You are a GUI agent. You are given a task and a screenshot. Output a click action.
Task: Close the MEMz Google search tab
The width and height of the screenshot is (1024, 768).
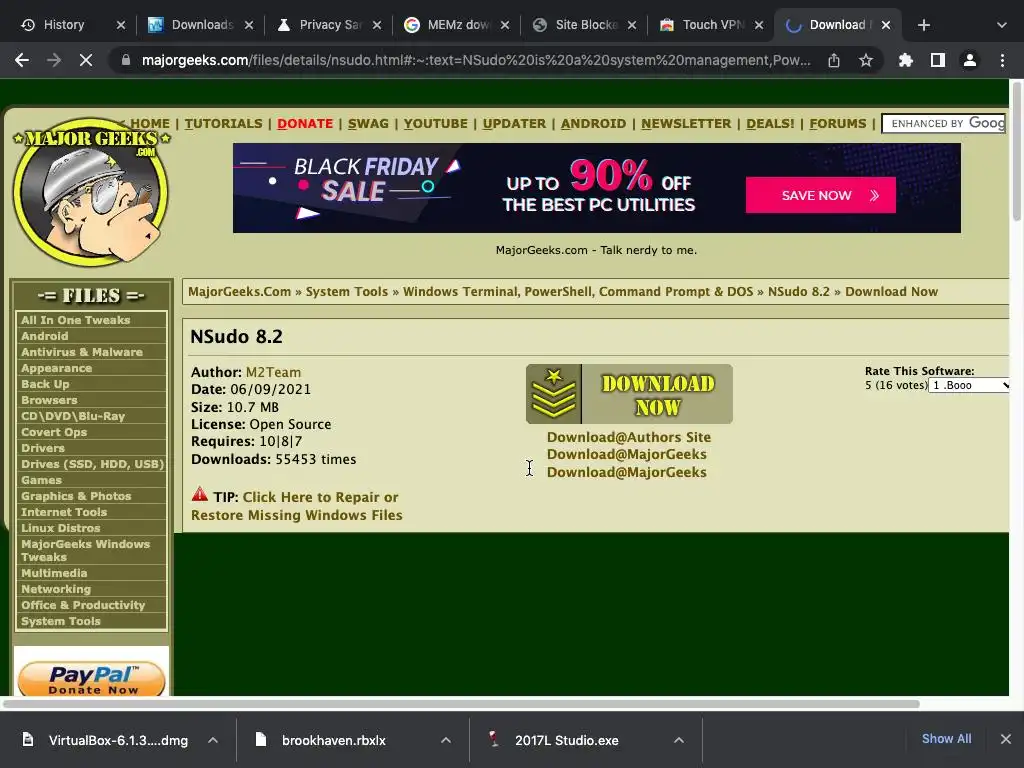(x=505, y=25)
